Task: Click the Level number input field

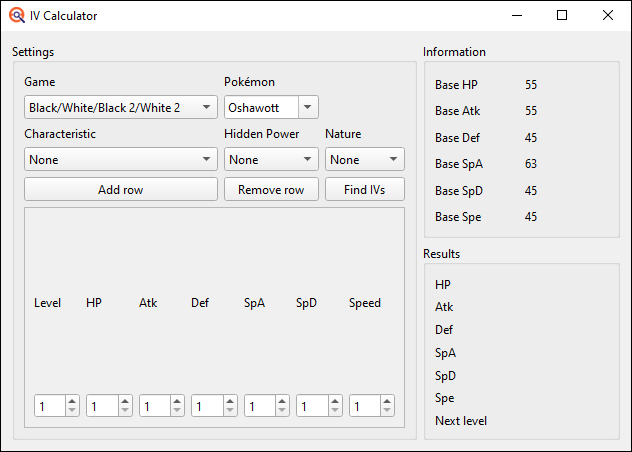Action: (x=50, y=406)
